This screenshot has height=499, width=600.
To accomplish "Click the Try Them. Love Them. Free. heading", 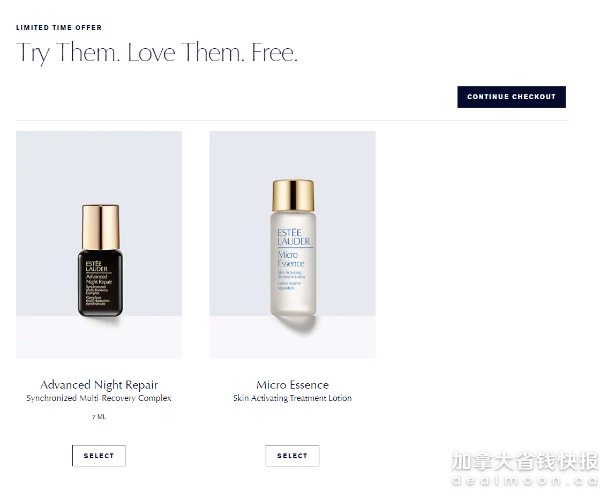I will [157, 53].
